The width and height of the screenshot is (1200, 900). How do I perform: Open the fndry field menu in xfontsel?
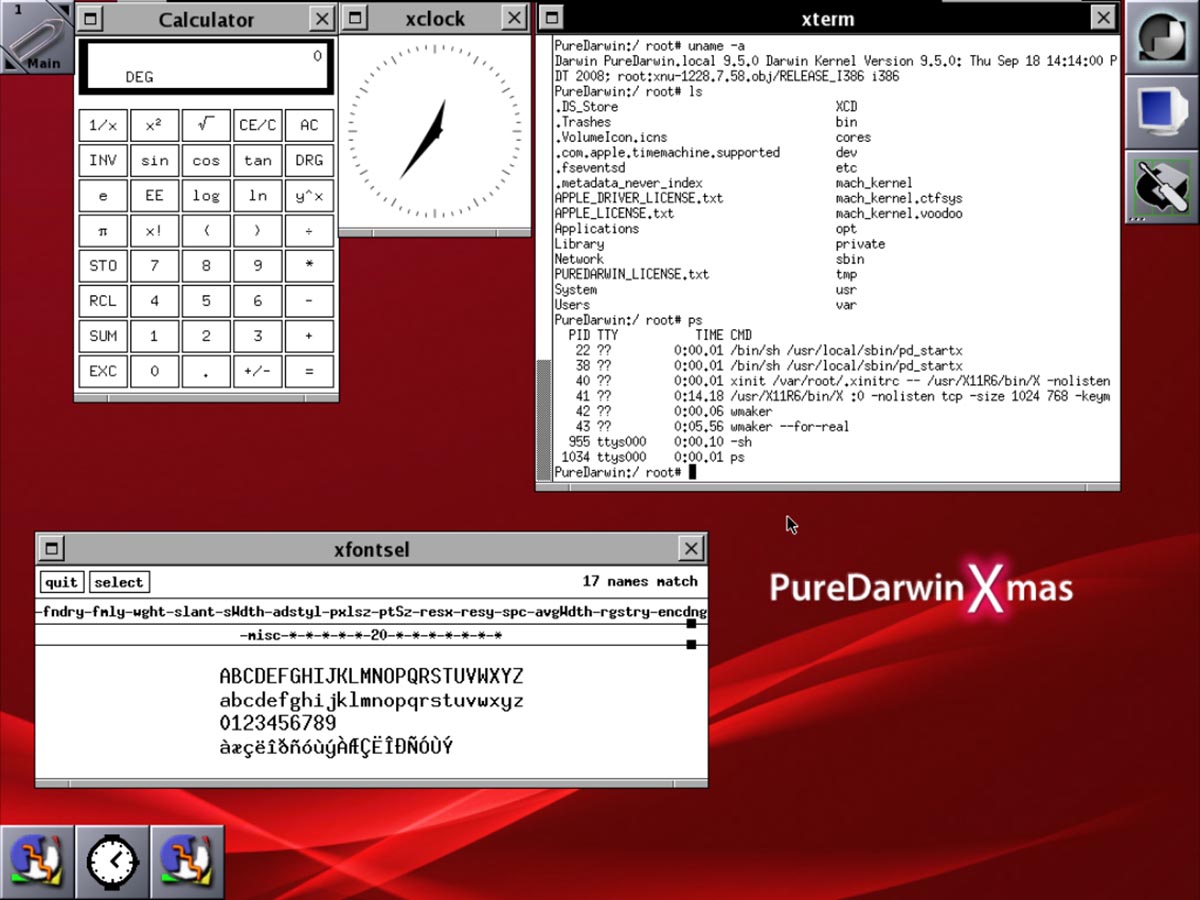pyautogui.click(x=63, y=612)
